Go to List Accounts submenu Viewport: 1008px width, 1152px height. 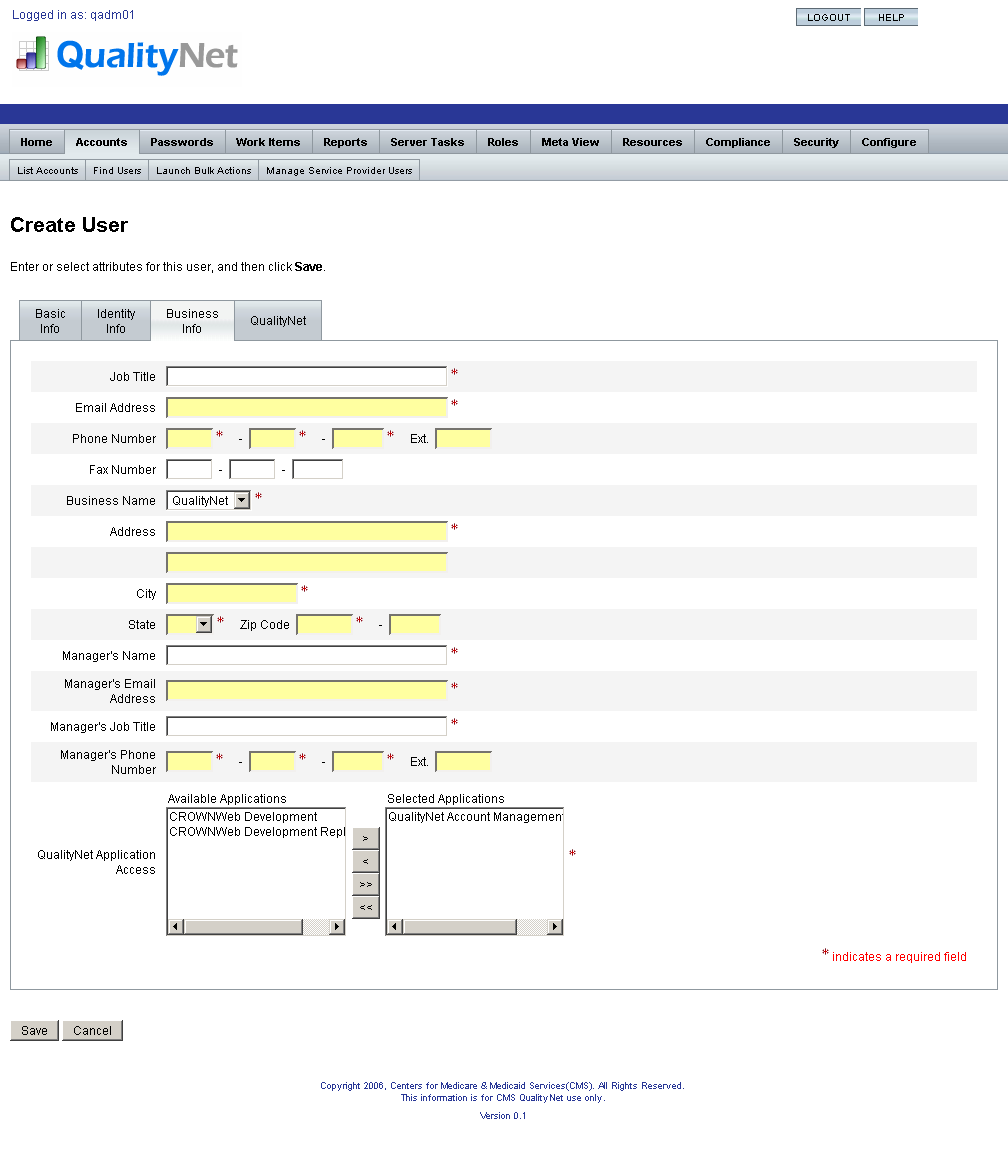(x=48, y=170)
